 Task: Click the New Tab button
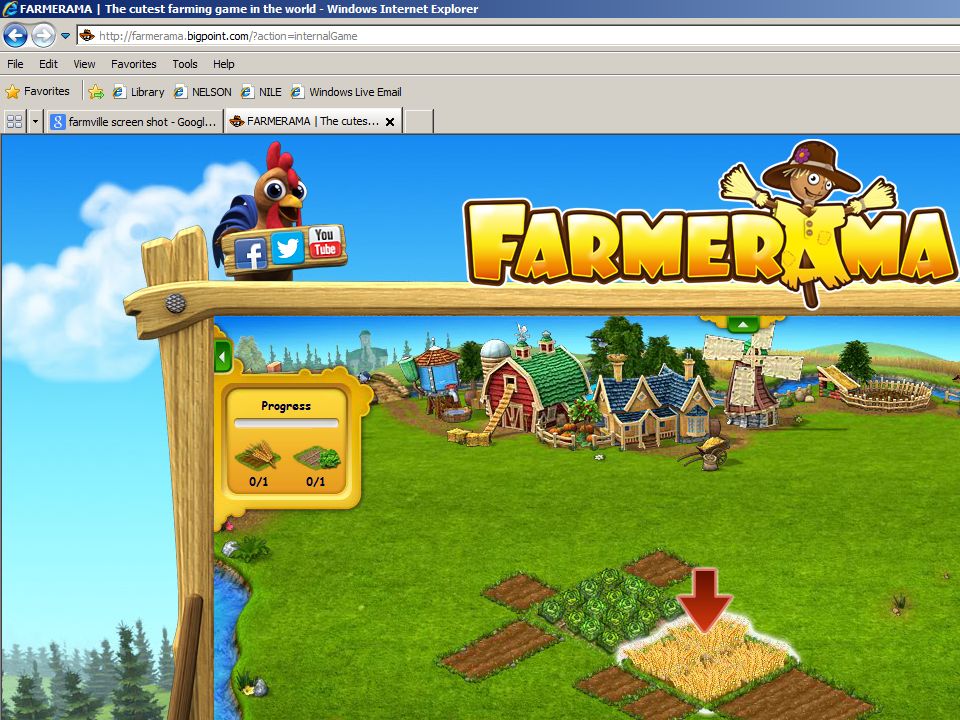tap(419, 121)
